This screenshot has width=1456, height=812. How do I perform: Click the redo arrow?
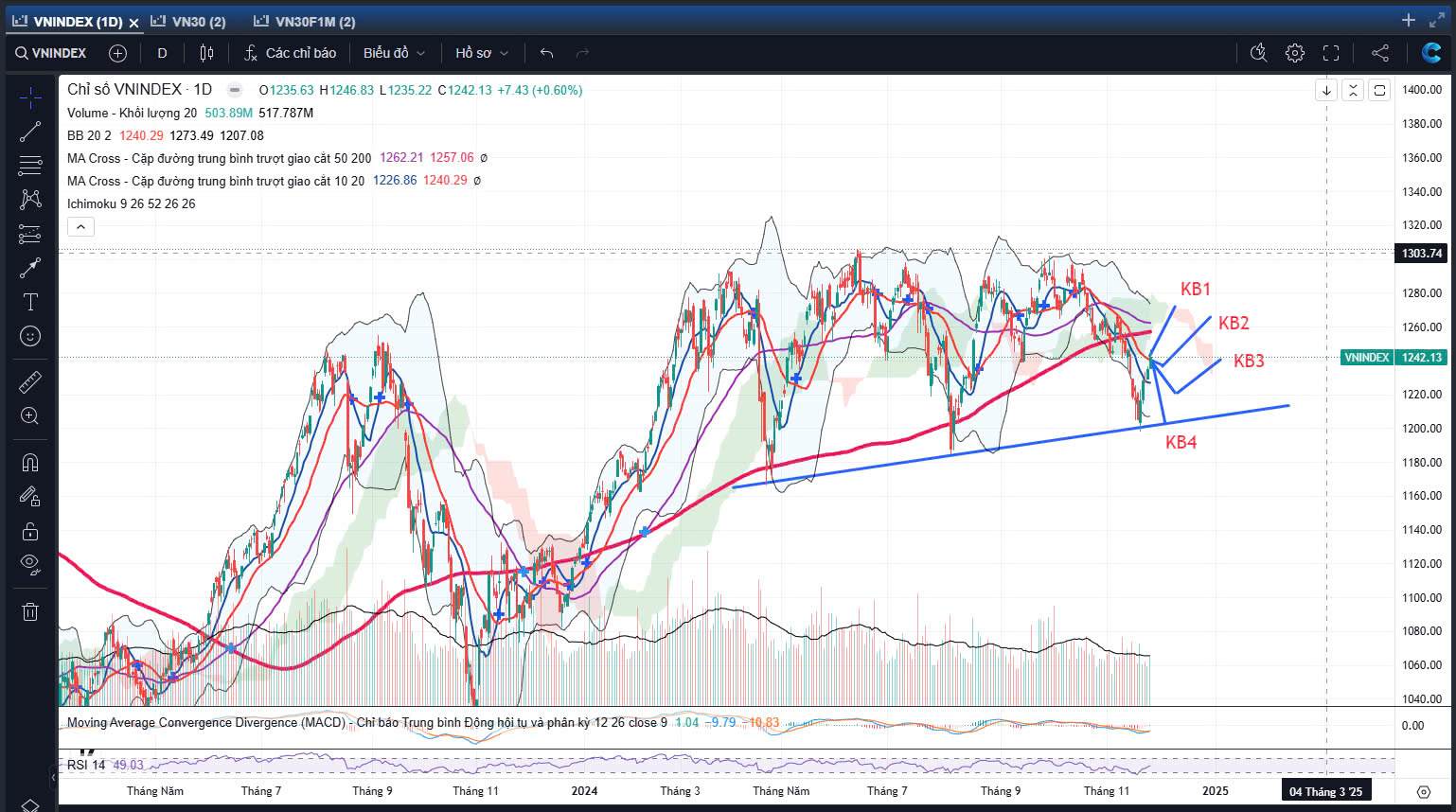click(x=582, y=53)
